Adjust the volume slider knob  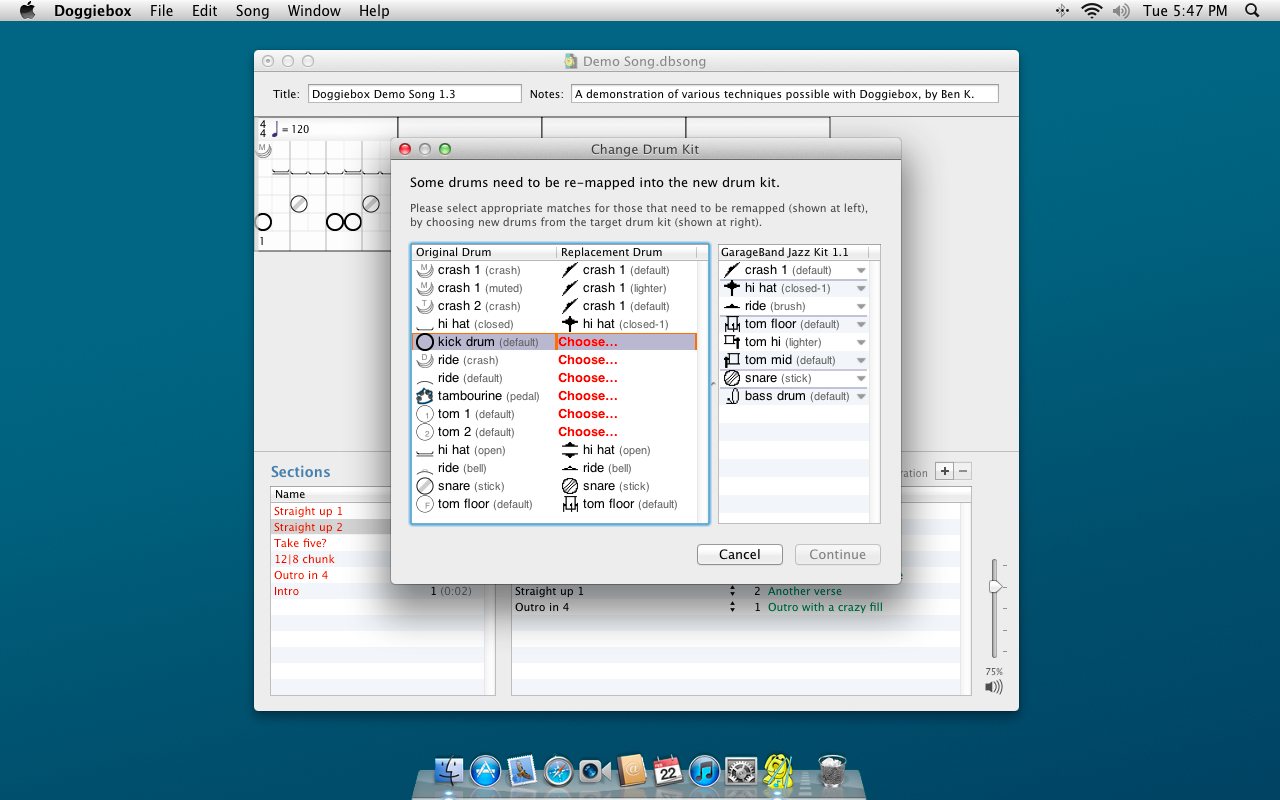click(x=995, y=586)
